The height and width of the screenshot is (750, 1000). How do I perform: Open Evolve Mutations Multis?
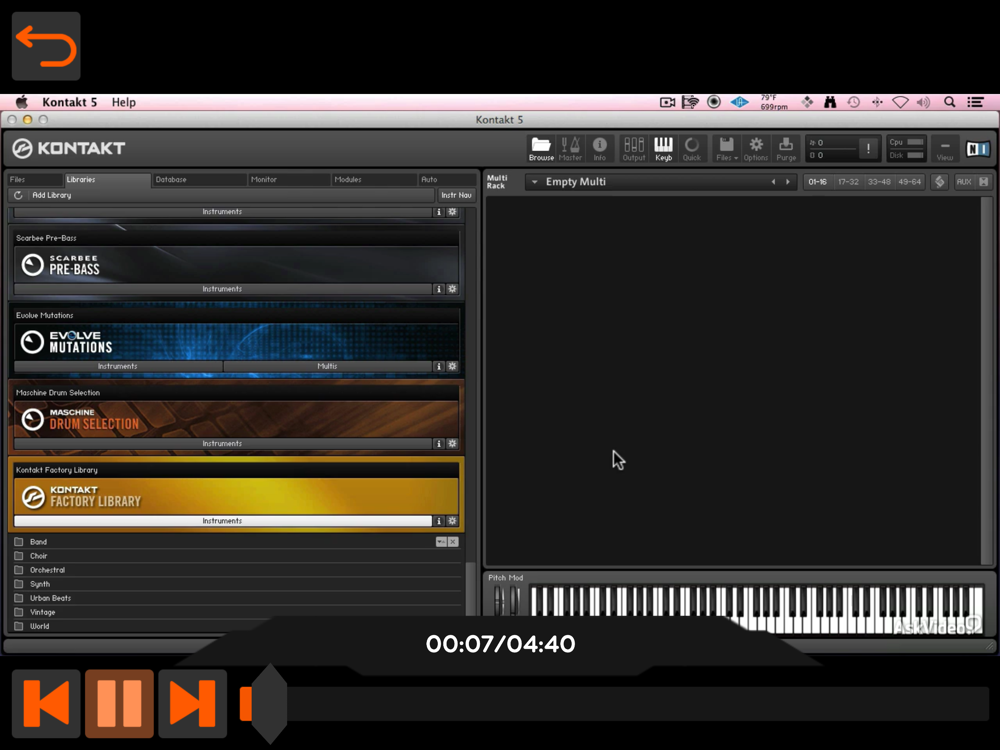(x=328, y=366)
